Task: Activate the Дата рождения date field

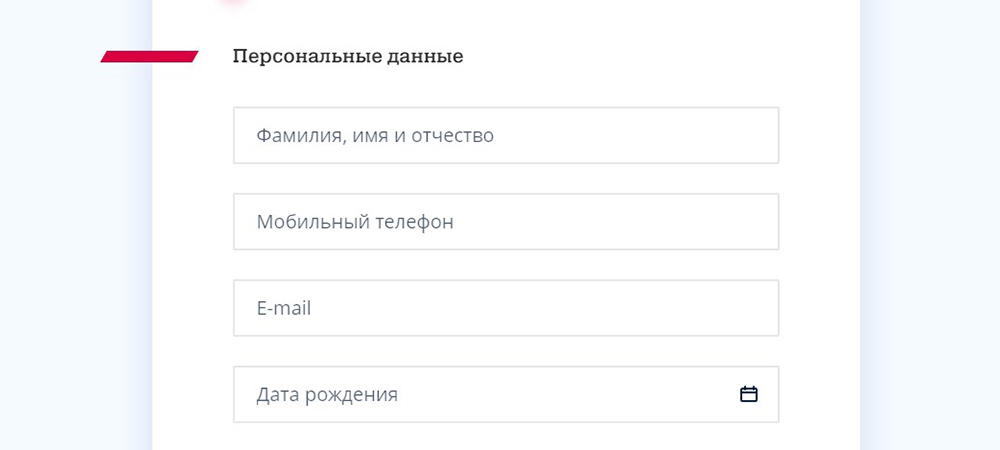Action: (x=506, y=394)
